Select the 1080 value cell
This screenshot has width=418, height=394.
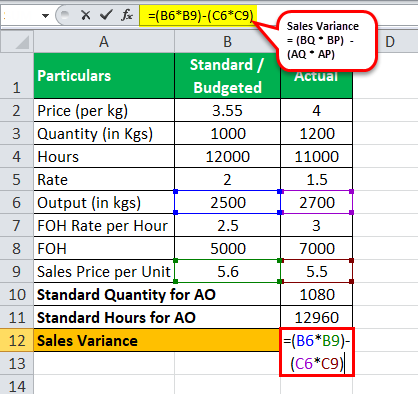coord(316,294)
